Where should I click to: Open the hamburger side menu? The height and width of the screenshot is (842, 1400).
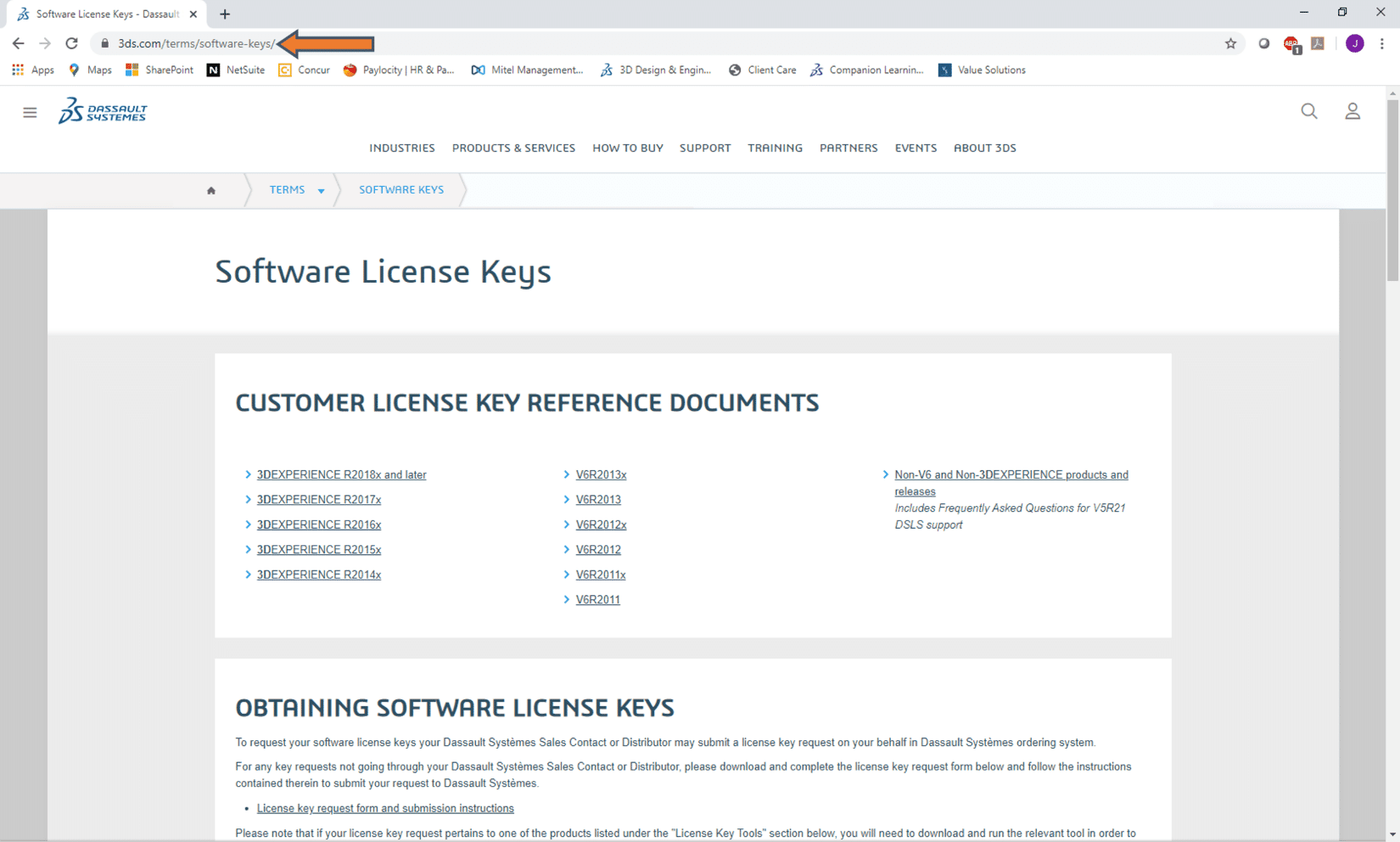(x=30, y=112)
